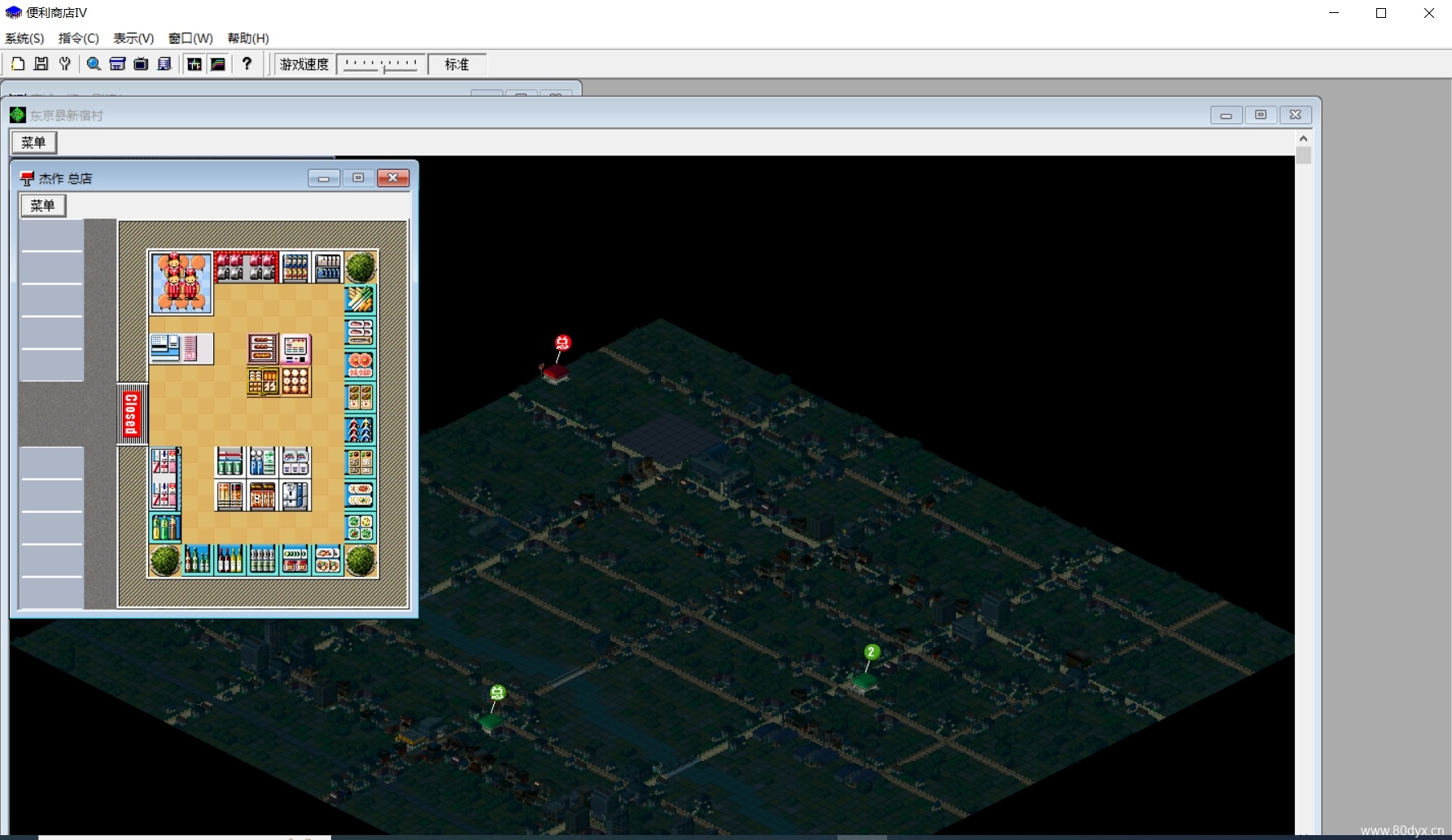This screenshot has width=1452, height=840.
Task: Select the rice ball onigiri shelf on the right
Action: (x=360, y=430)
